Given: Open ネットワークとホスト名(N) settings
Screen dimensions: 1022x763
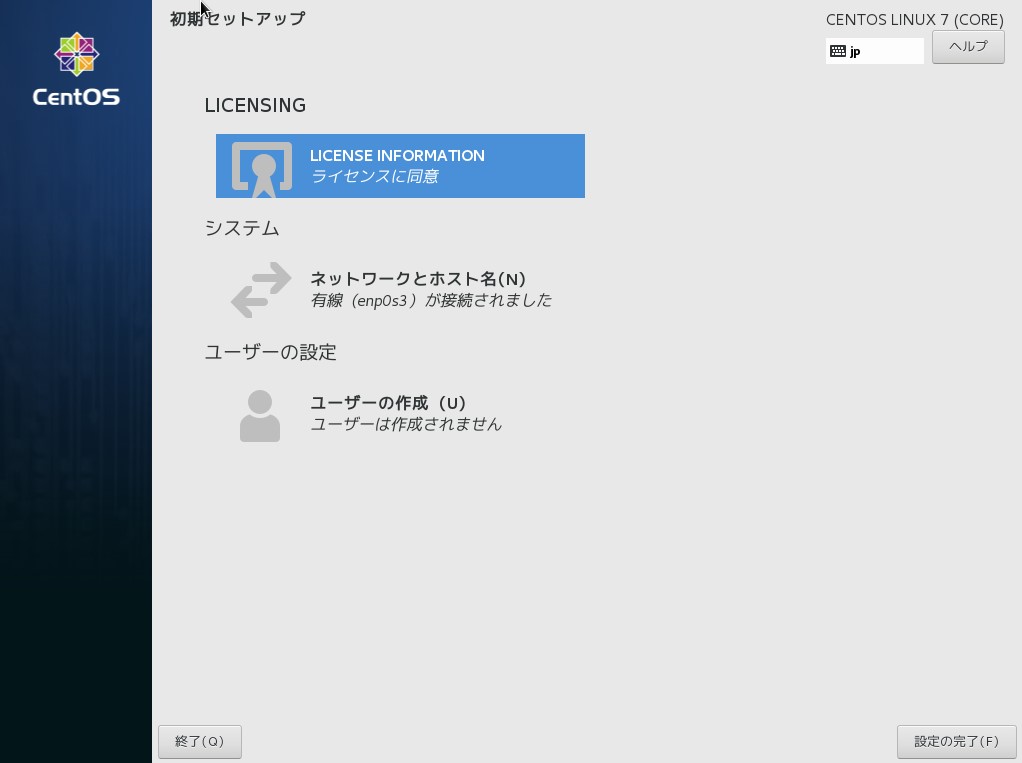Looking at the screenshot, I should point(418,279).
